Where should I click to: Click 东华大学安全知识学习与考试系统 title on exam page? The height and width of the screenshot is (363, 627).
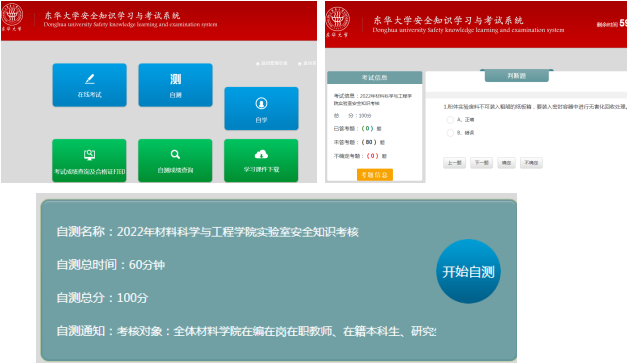pyautogui.click(x=448, y=20)
